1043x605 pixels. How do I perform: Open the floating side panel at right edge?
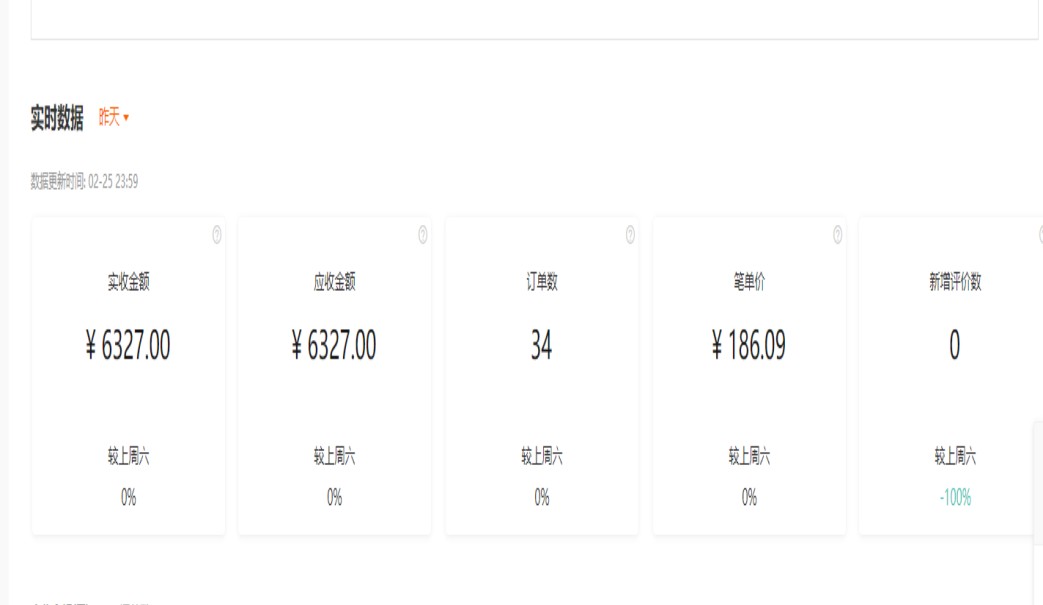tap(1037, 483)
